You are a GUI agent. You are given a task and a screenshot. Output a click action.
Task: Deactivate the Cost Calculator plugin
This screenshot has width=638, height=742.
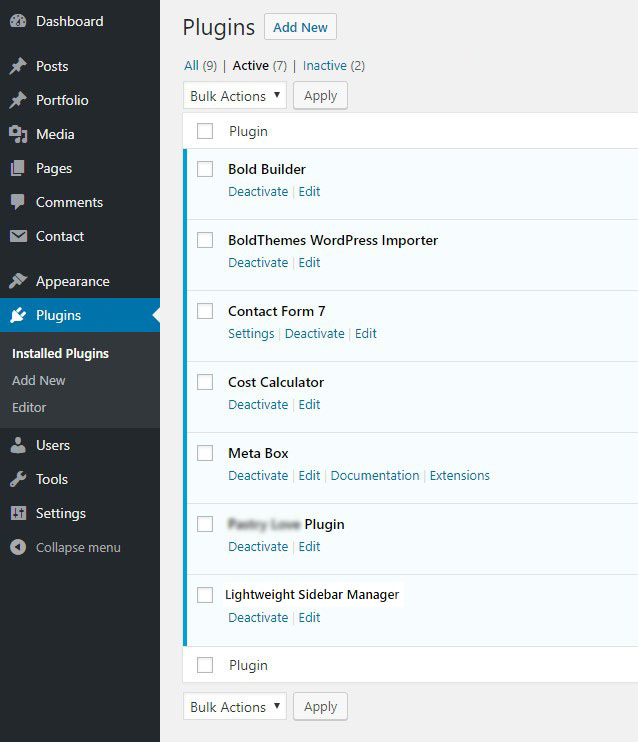pos(258,405)
